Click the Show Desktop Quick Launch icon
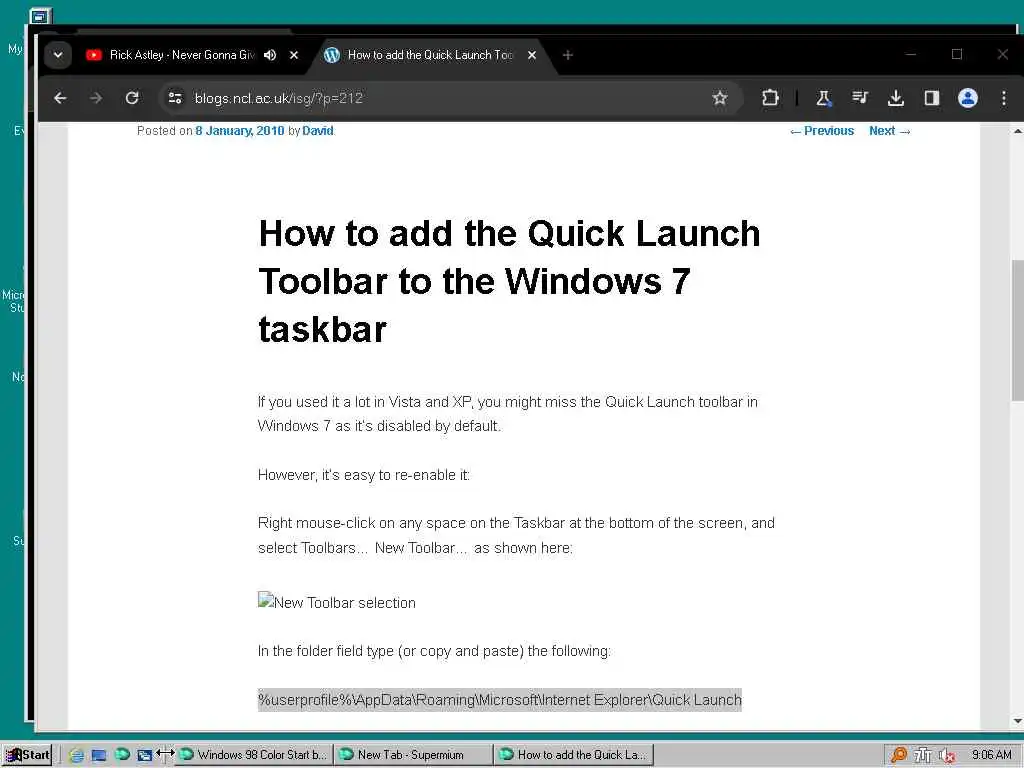 click(99, 755)
